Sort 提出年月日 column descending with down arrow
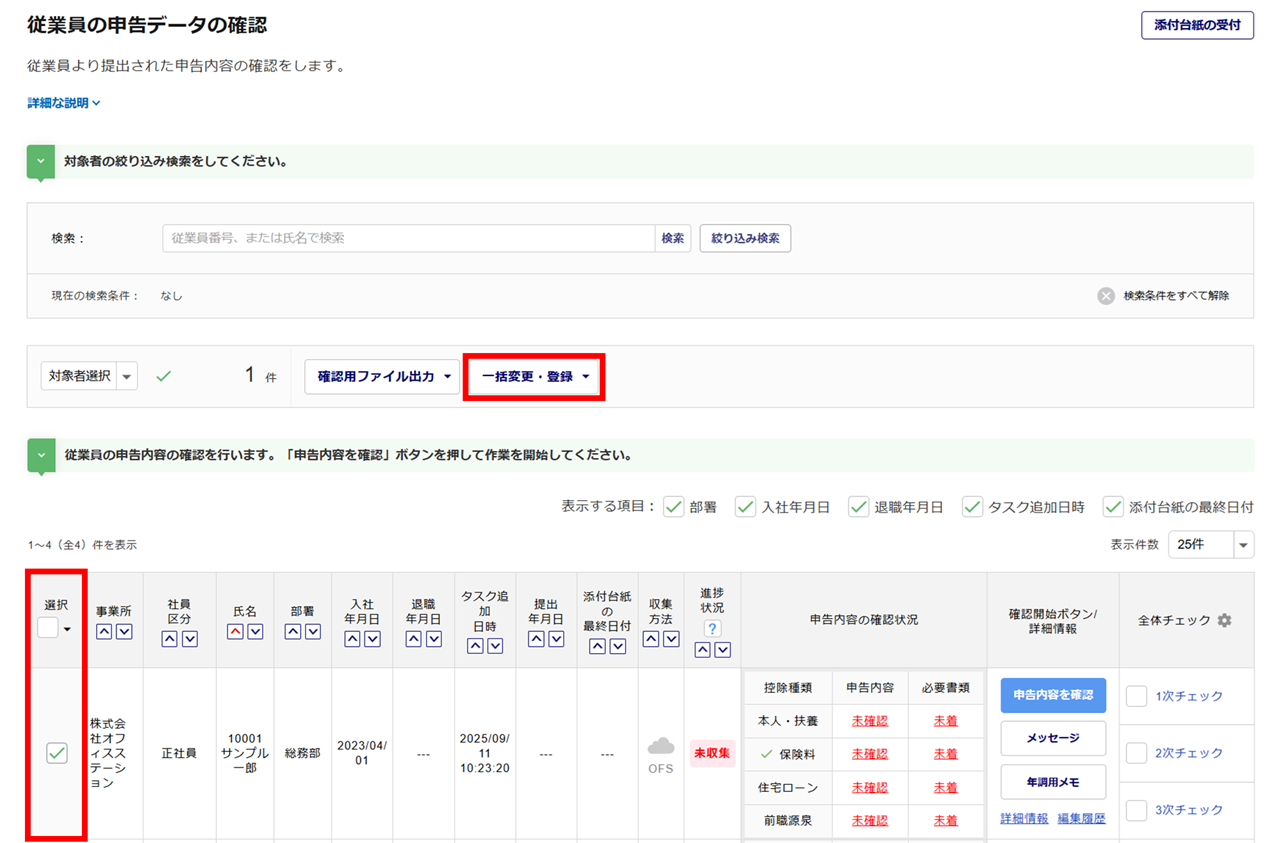 point(555,639)
